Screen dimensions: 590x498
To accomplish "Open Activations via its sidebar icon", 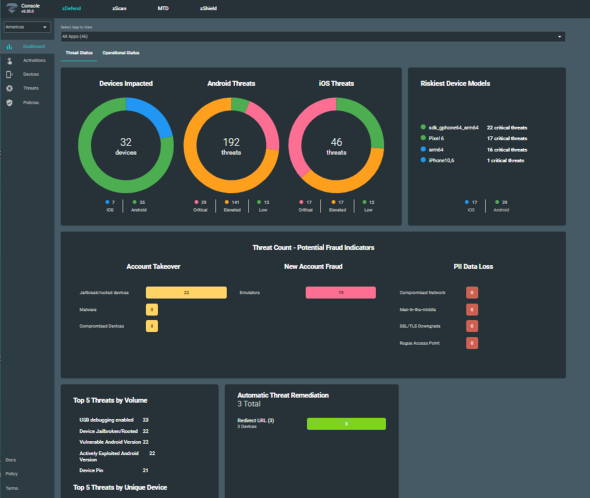I will point(9,61).
